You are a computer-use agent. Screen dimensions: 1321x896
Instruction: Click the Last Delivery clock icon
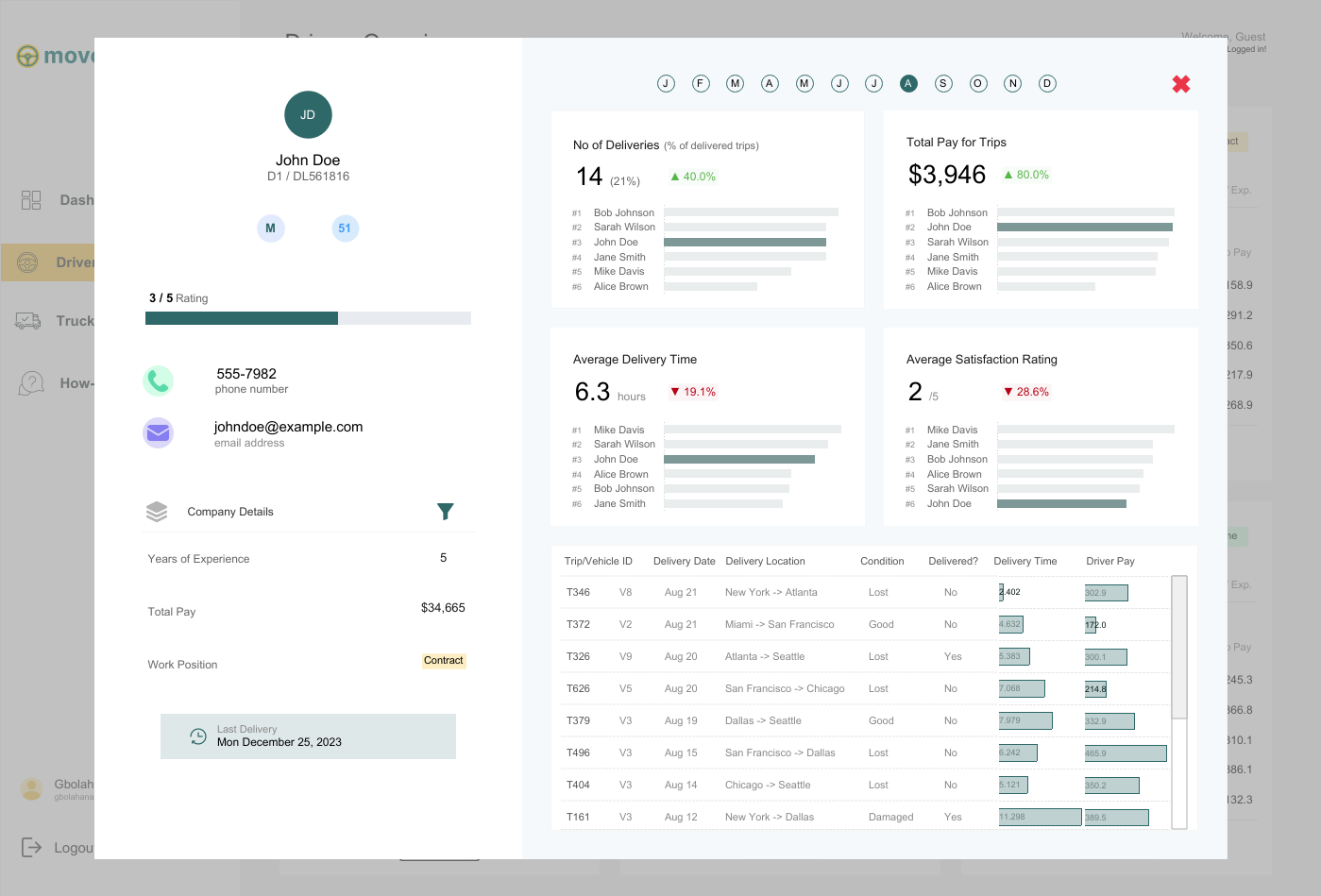click(x=198, y=736)
